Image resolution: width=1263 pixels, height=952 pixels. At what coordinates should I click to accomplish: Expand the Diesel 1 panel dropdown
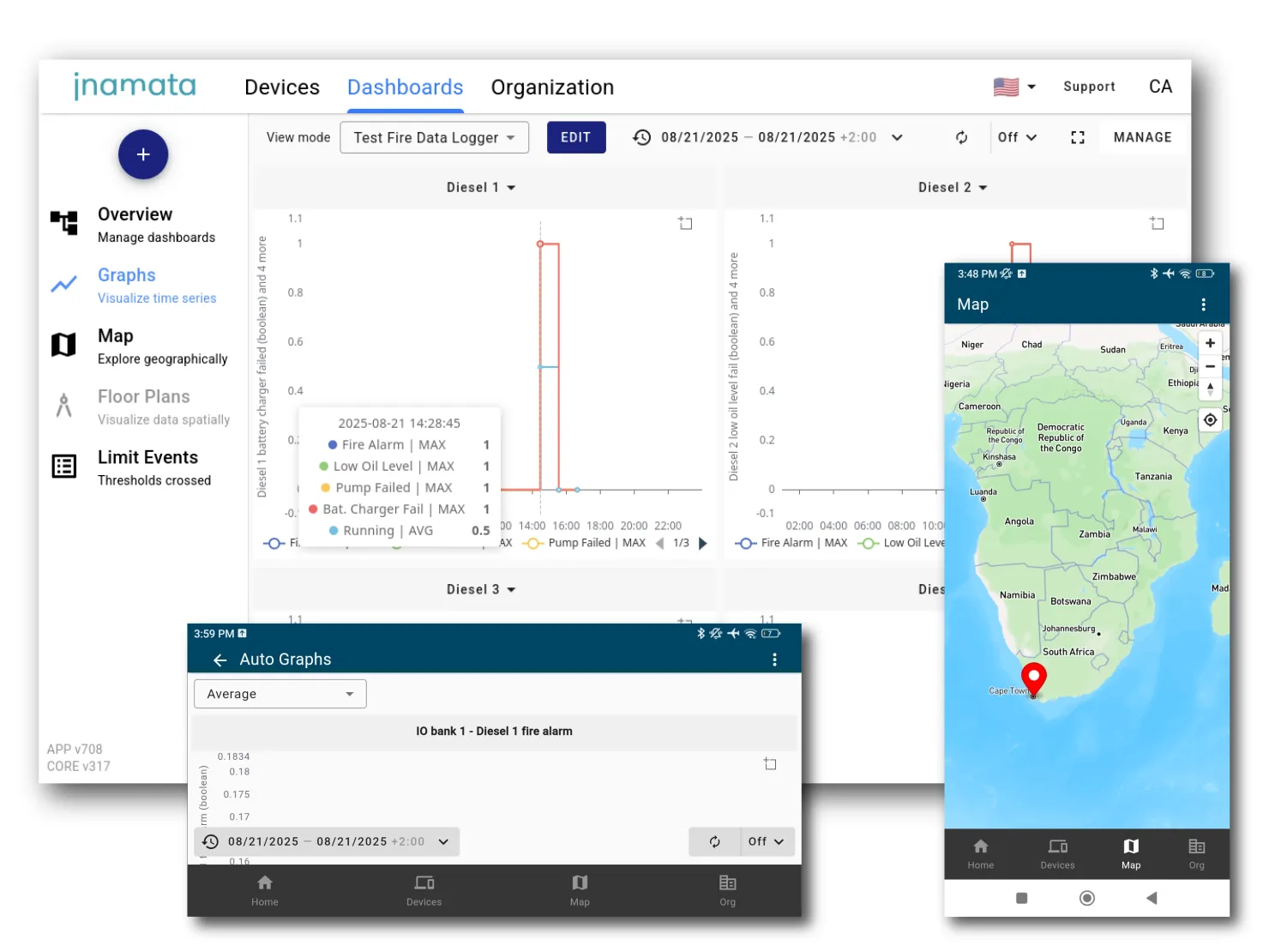tap(481, 187)
